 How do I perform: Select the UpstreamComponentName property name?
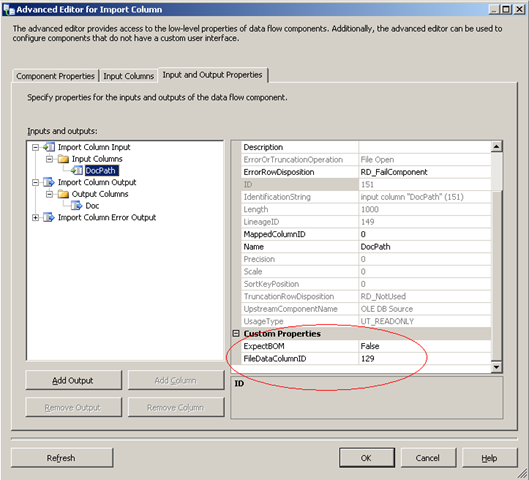[291, 309]
